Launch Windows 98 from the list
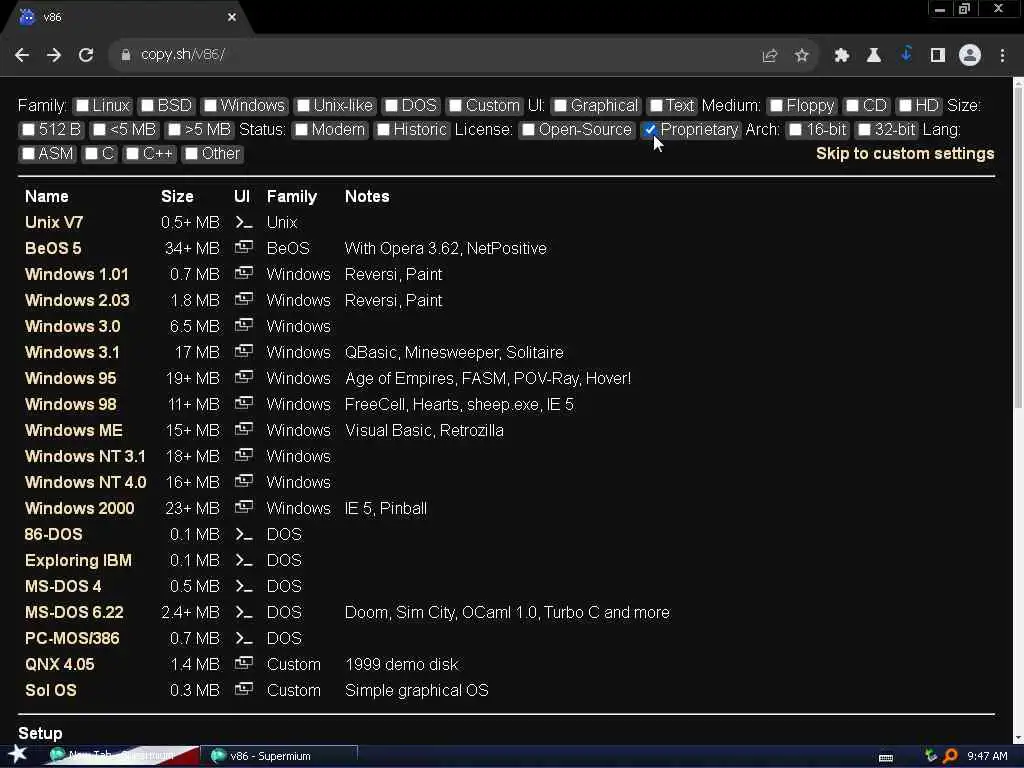 click(x=71, y=404)
